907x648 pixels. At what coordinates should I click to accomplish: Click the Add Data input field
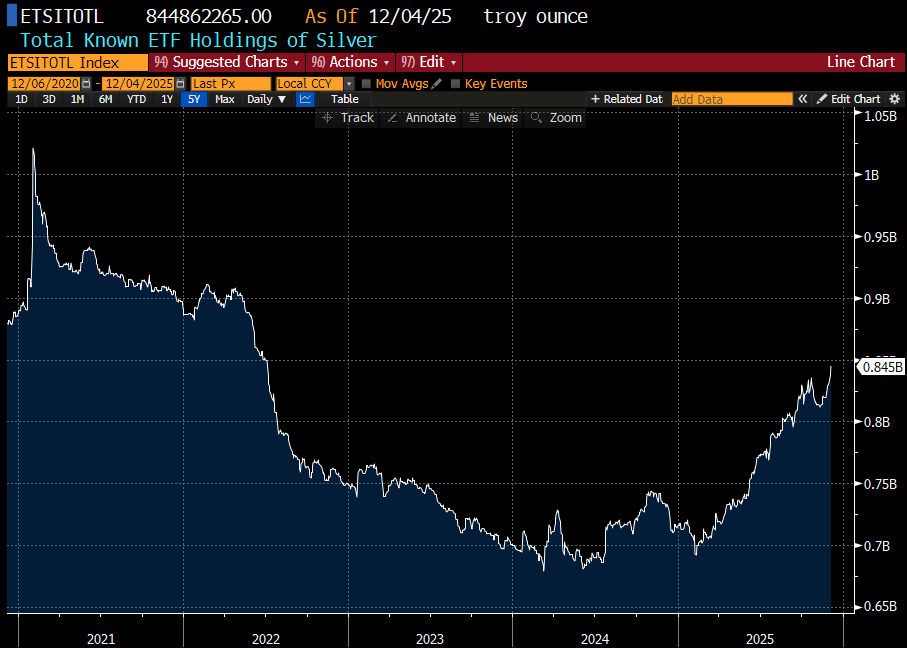click(730, 99)
